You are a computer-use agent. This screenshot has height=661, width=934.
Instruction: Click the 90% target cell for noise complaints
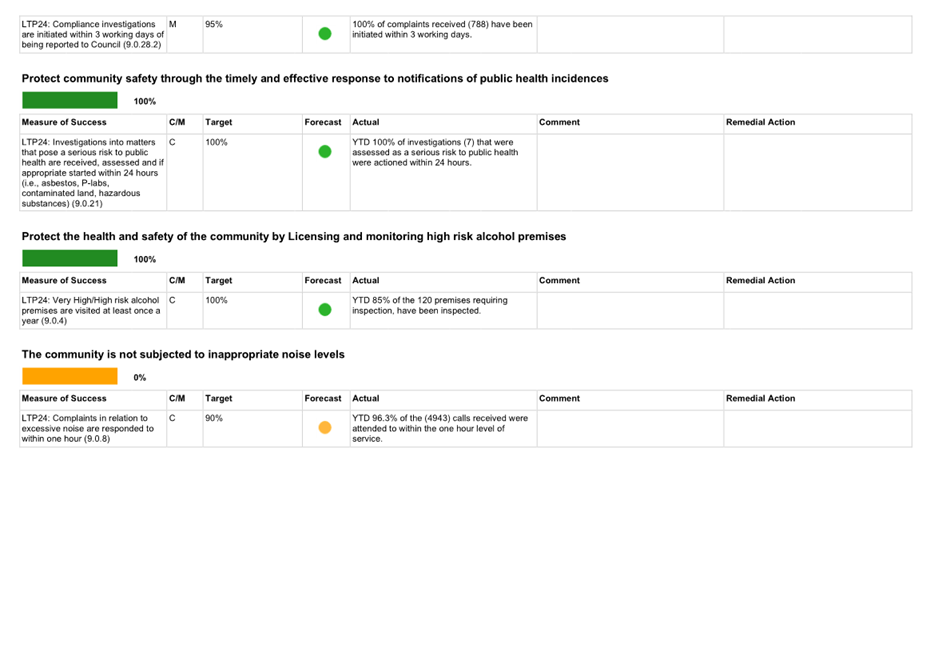click(214, 418)
